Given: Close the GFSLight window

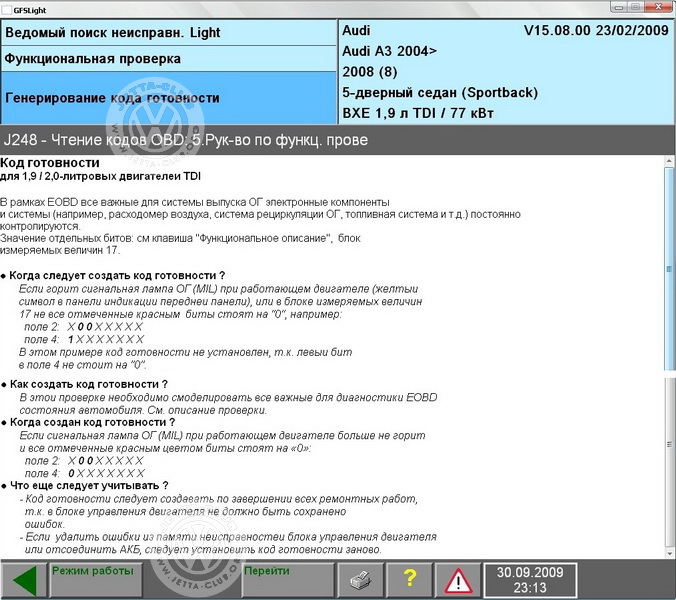Looking at the screenshot, I should click(x=658, y=7).
